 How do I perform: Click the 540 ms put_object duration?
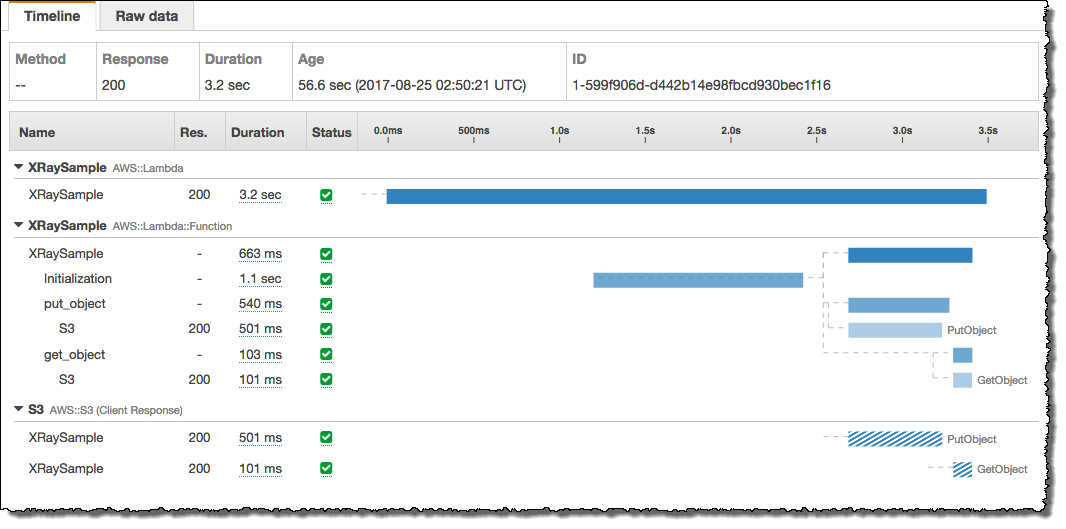(260, 304)
